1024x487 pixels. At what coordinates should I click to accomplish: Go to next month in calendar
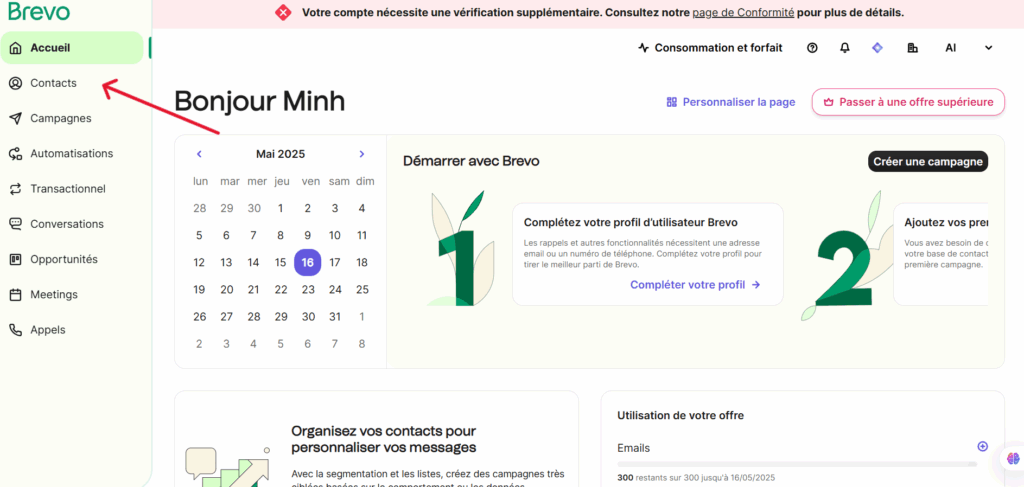click(362, 154)
